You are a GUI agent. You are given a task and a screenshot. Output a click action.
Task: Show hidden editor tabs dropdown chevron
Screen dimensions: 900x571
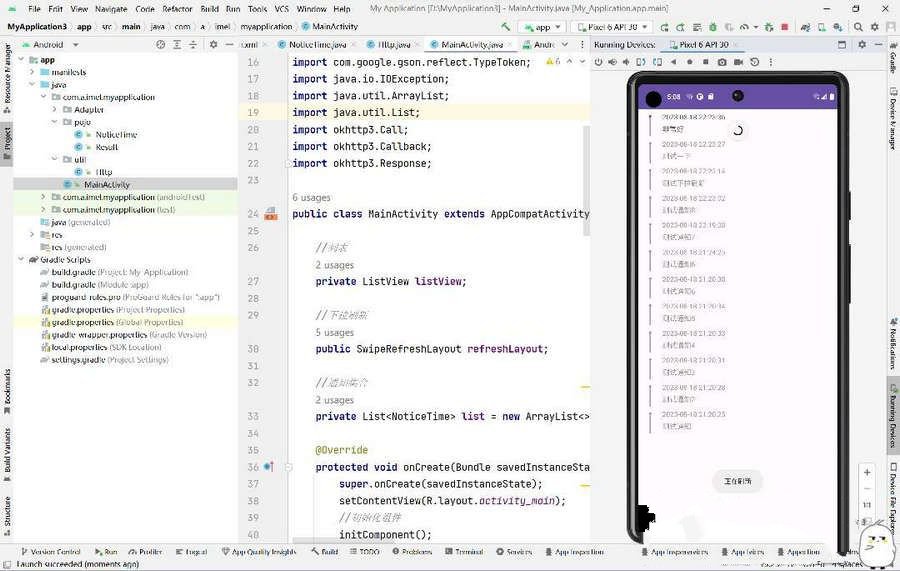click(565, 44)
